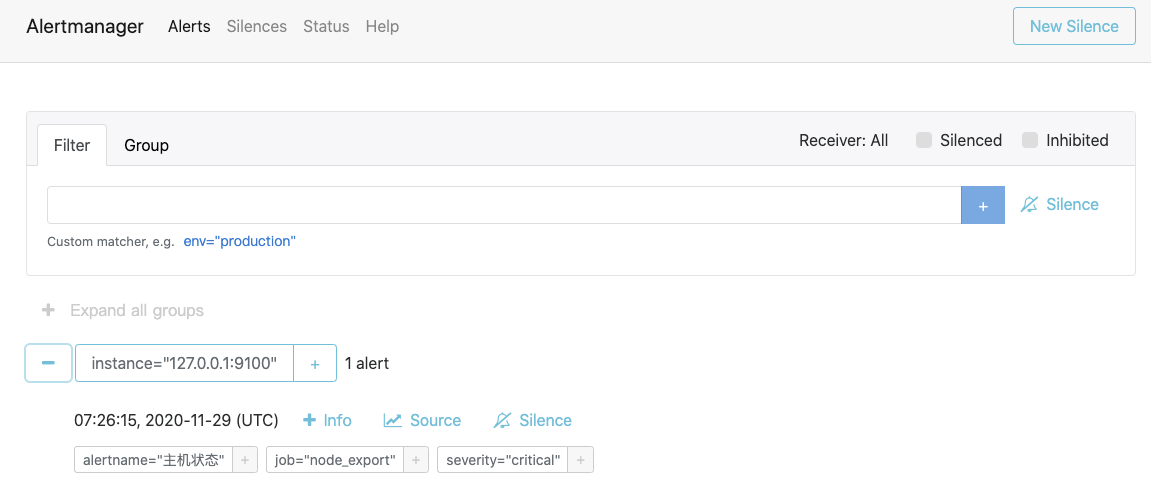This screenshot has height=491, width=1151.
Task: Open the Status page
Action: [326, 27]
